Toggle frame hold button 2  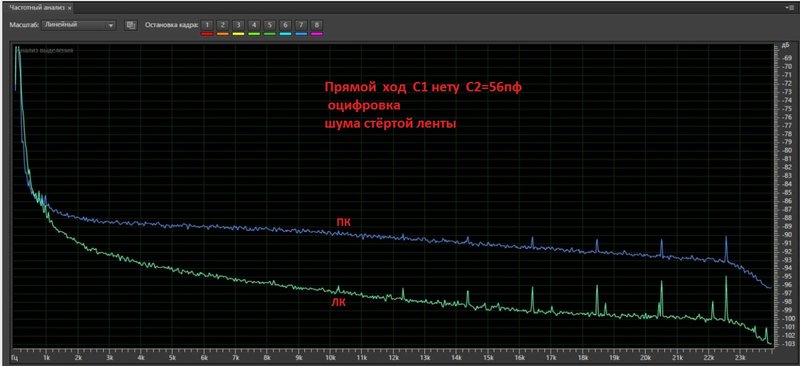tap(222, 25)
